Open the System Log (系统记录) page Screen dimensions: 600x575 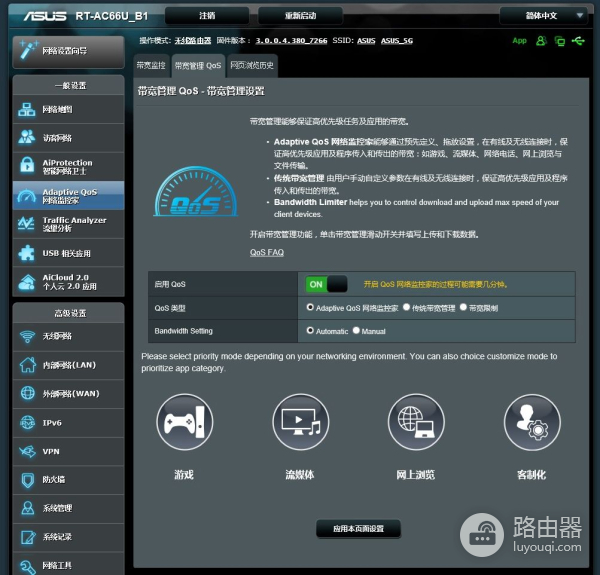pos(68,537)
